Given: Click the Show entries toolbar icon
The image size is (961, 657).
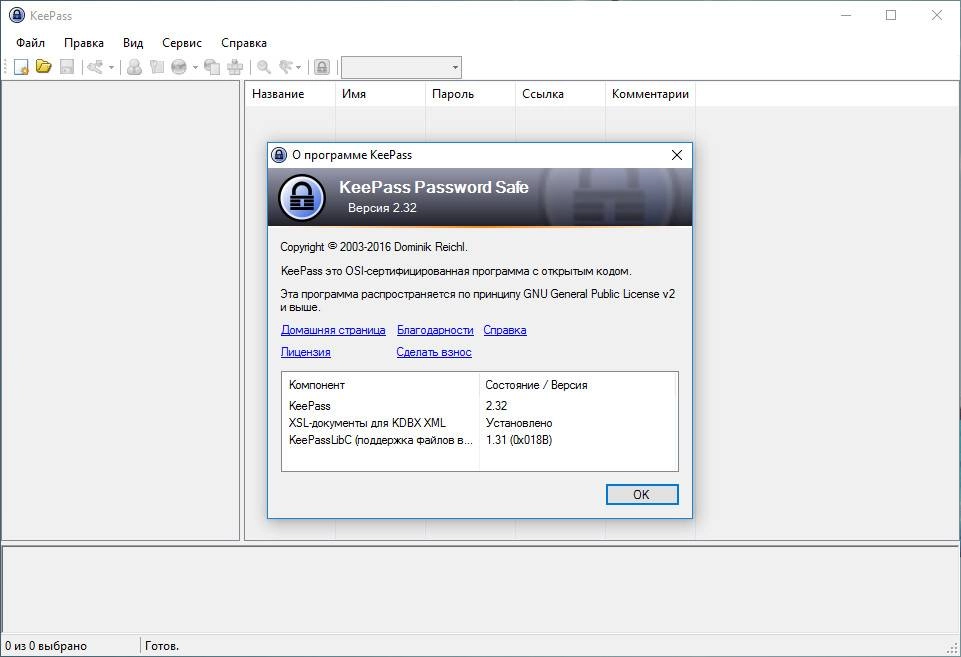Looking at the screenshot, I should click(x=286, y=67).
